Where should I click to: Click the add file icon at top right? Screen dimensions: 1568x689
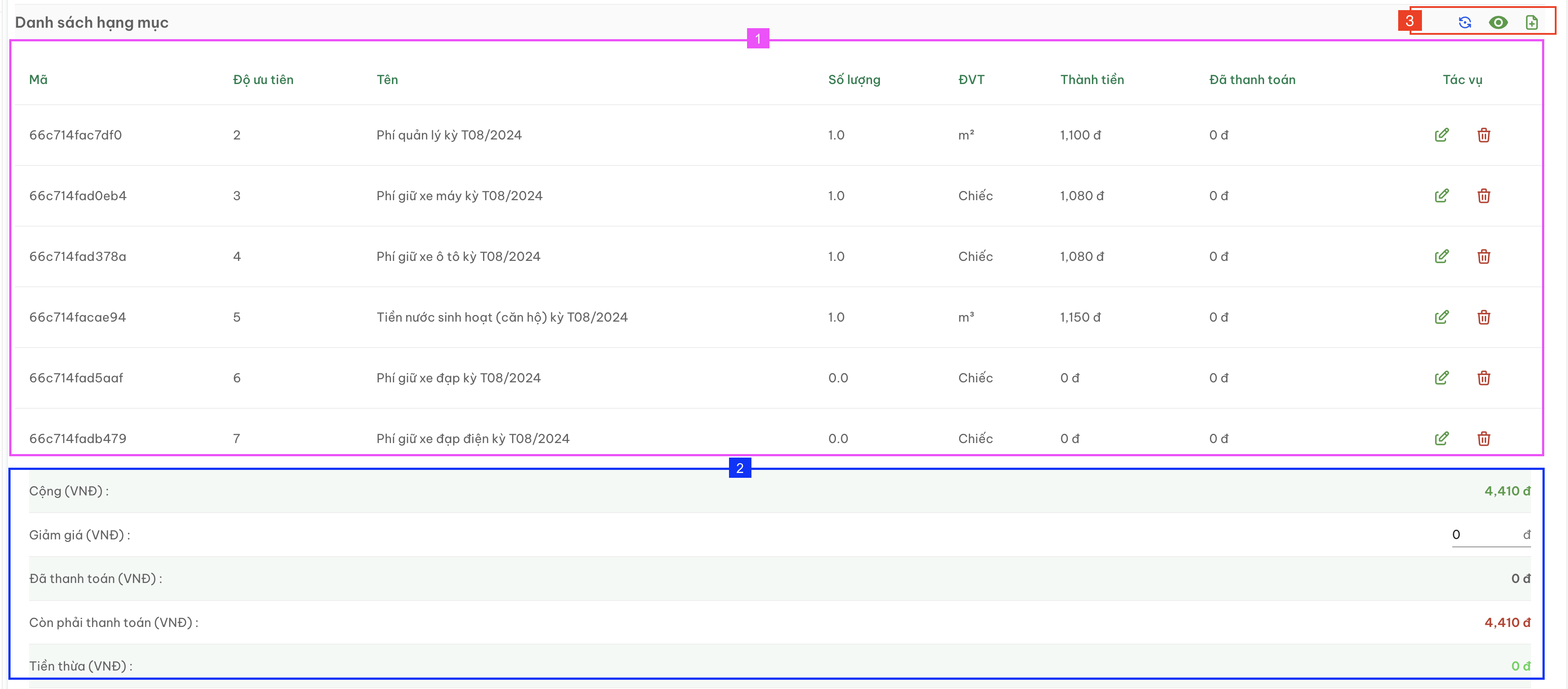(1531, 22)
